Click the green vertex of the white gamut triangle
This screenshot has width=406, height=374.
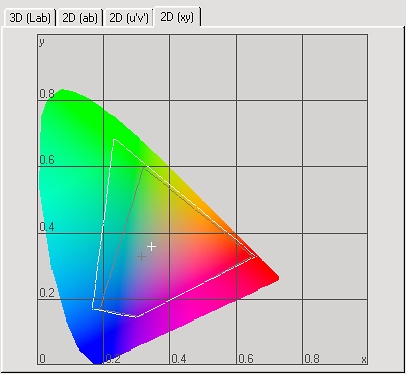coord(114,140)
